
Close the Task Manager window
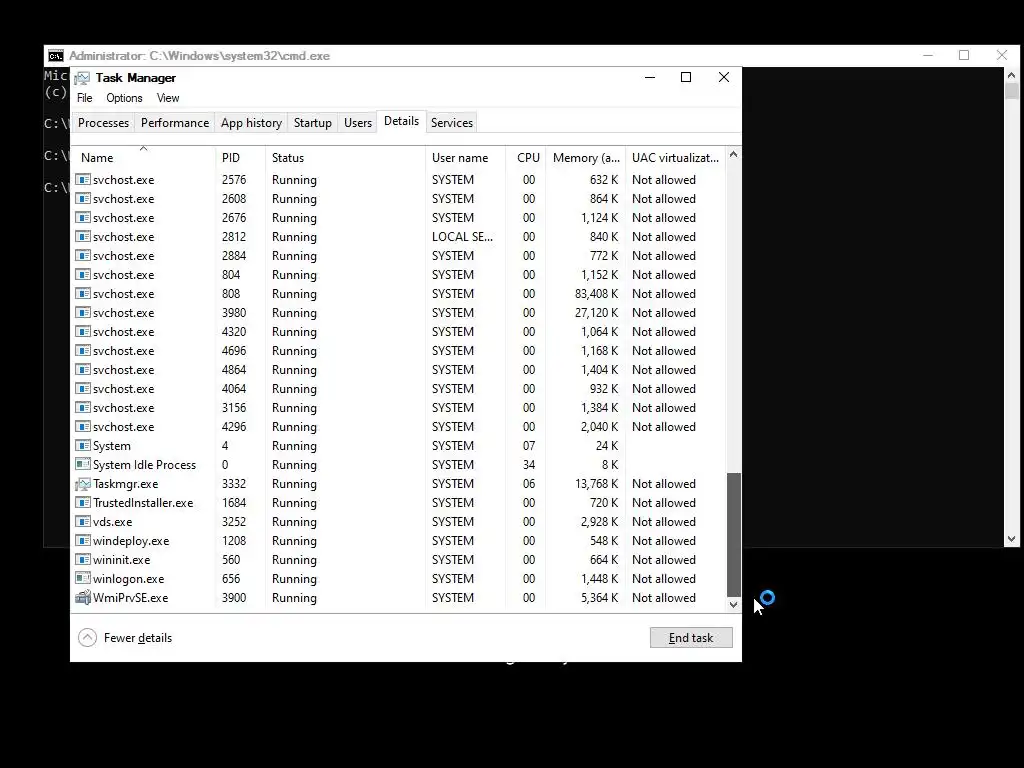pos(724,77)
